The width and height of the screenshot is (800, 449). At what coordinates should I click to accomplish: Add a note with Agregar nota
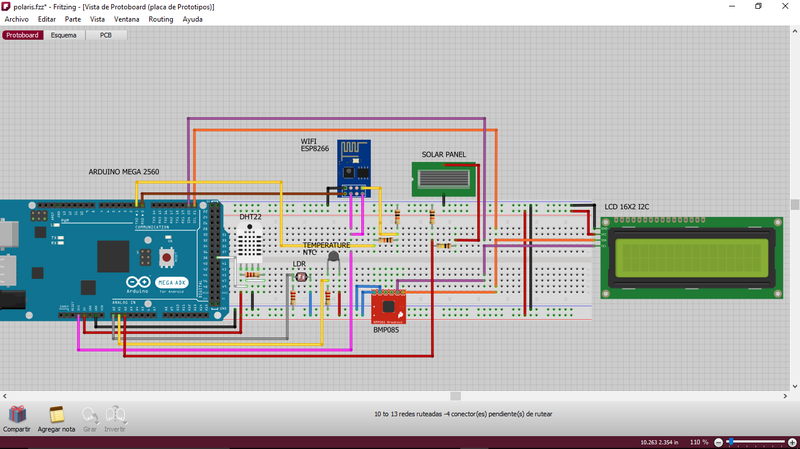tap(57, 414)
